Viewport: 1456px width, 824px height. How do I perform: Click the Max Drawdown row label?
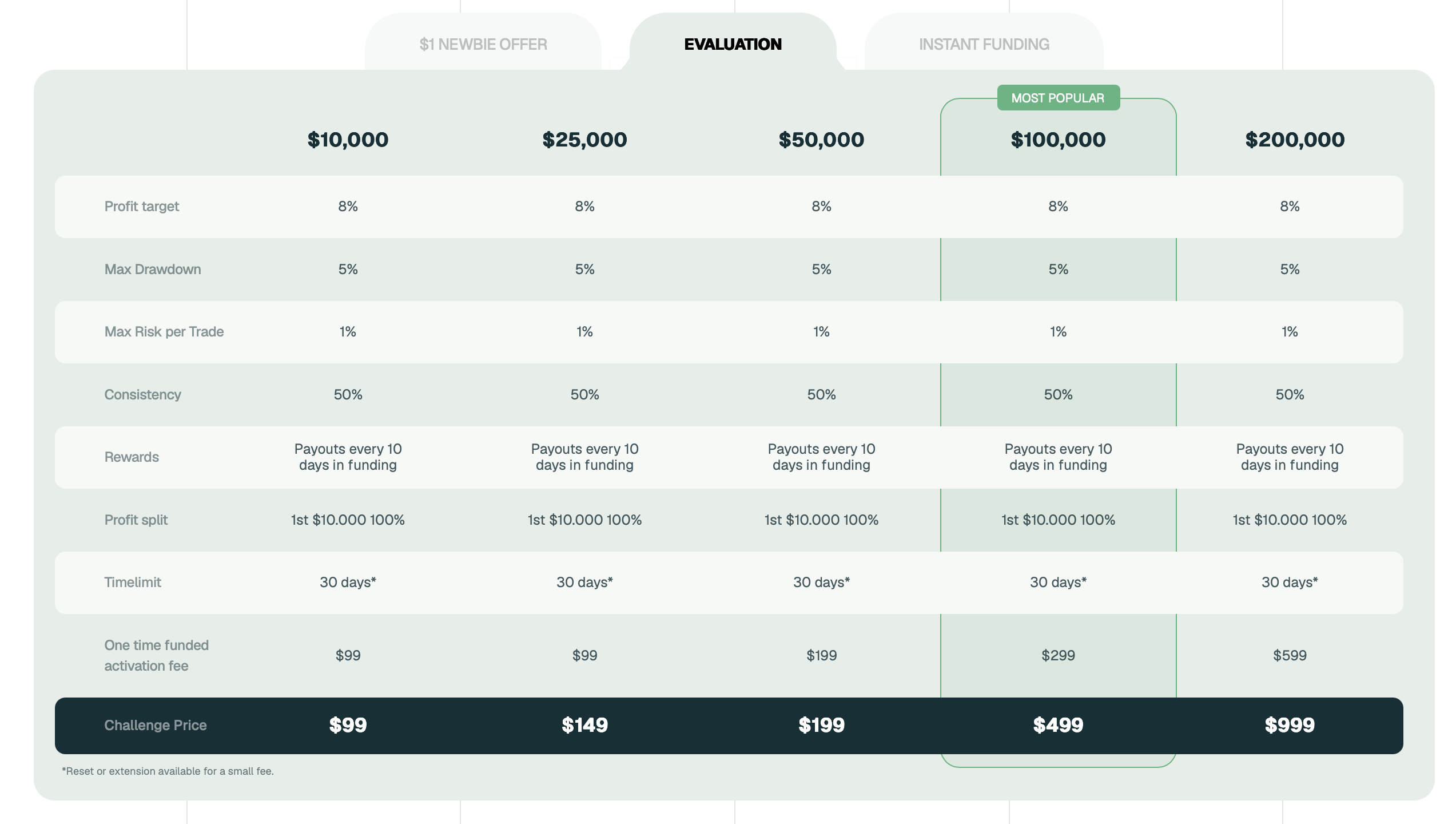pos(152,269)
